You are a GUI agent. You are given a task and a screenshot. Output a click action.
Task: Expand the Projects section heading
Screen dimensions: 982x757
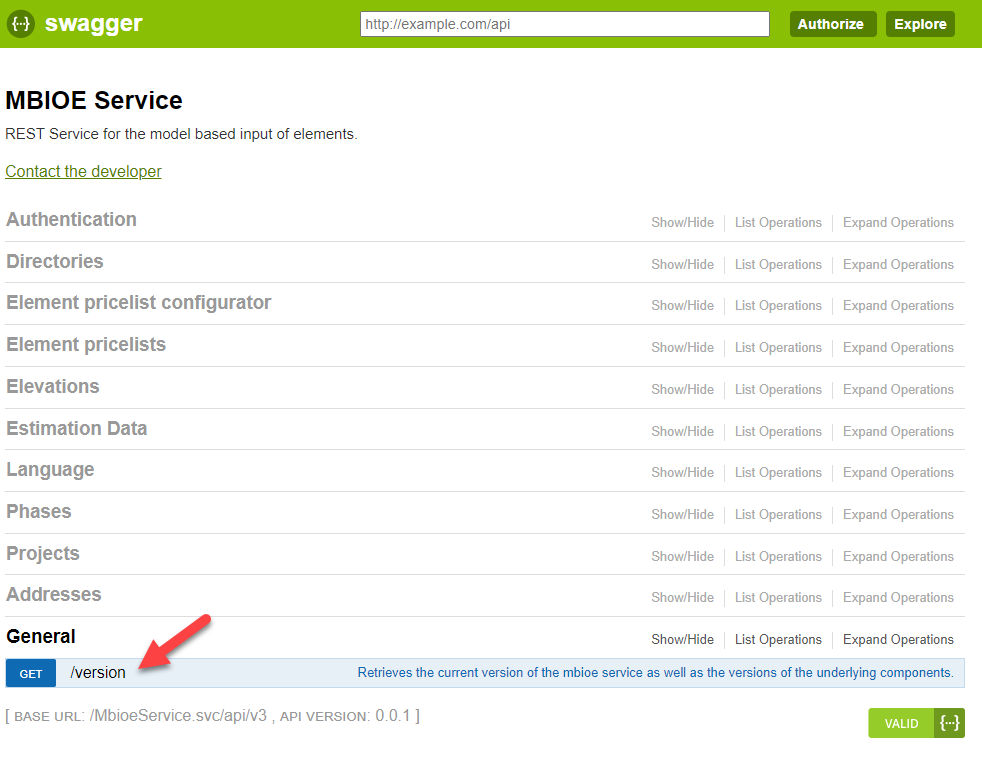[43, 554]
